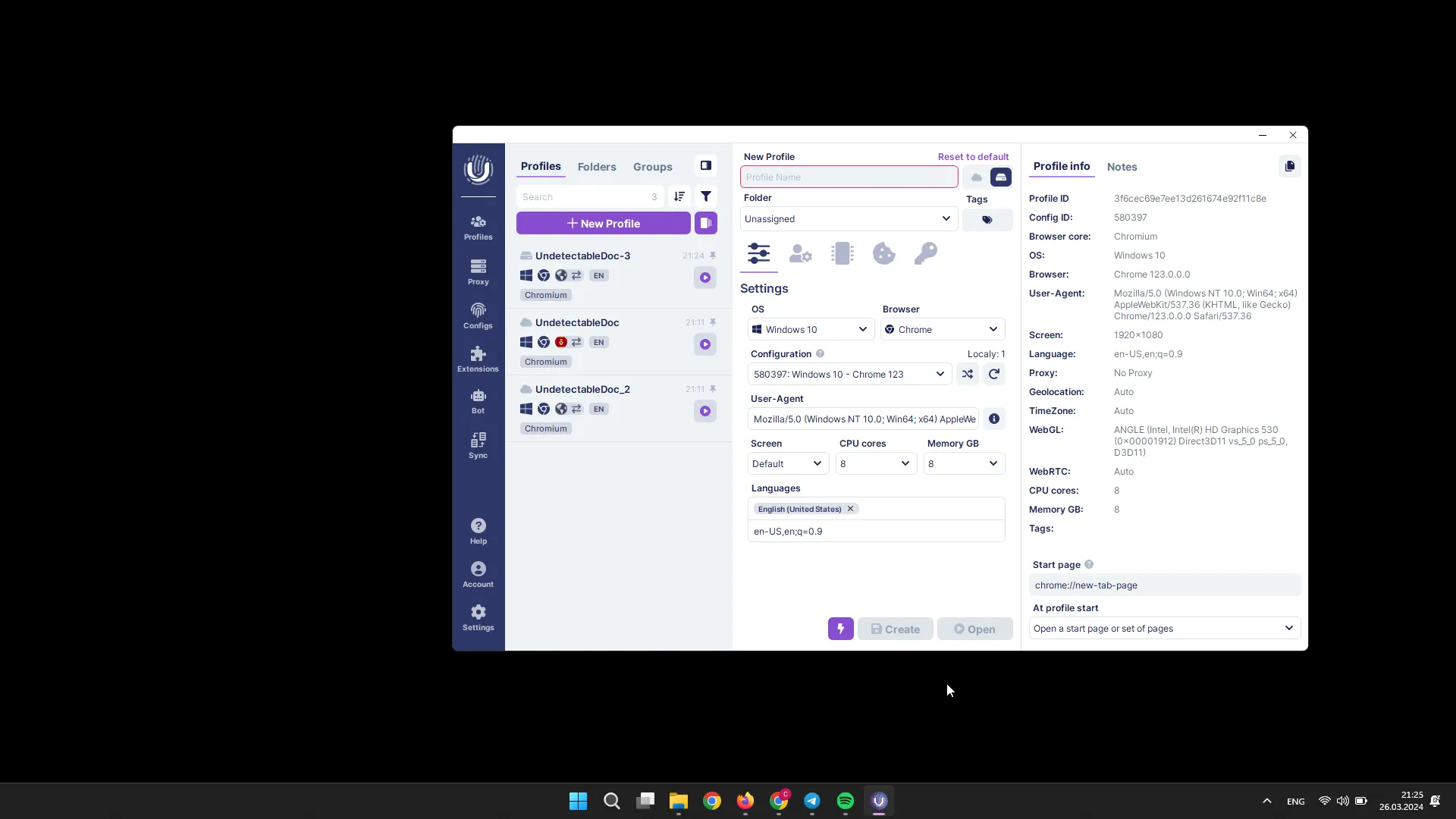Open the Bot section
The height and width of the screenshot is (819, 1456).
478,401
